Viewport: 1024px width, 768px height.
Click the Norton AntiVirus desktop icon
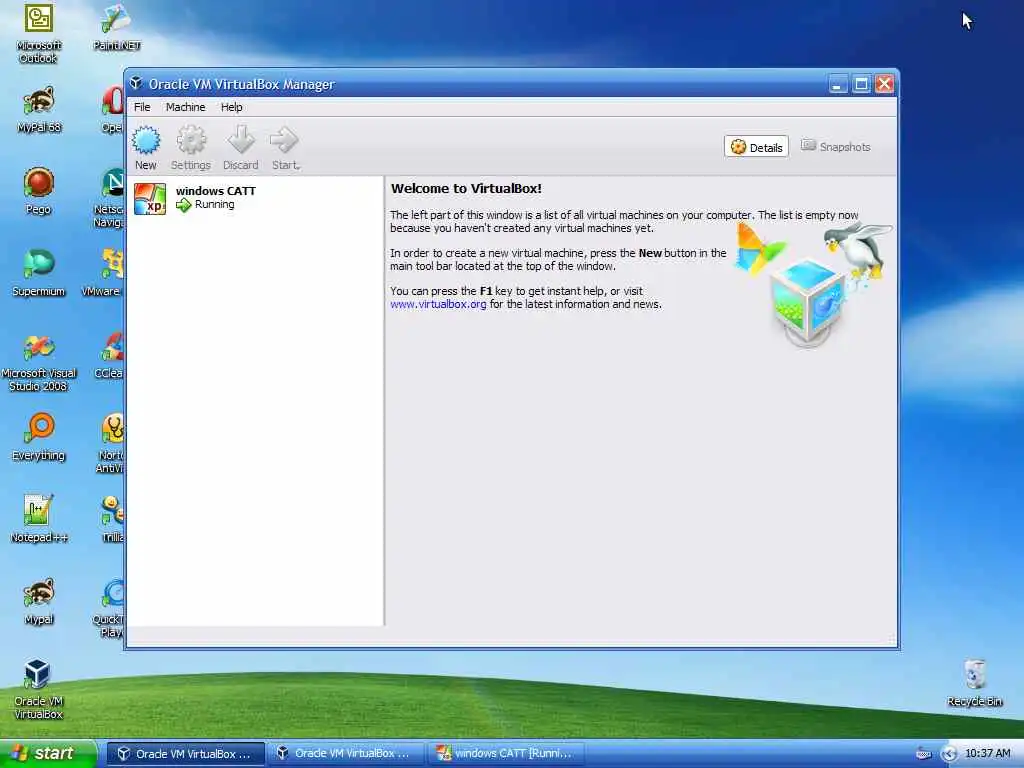click(x=113, y=429)
